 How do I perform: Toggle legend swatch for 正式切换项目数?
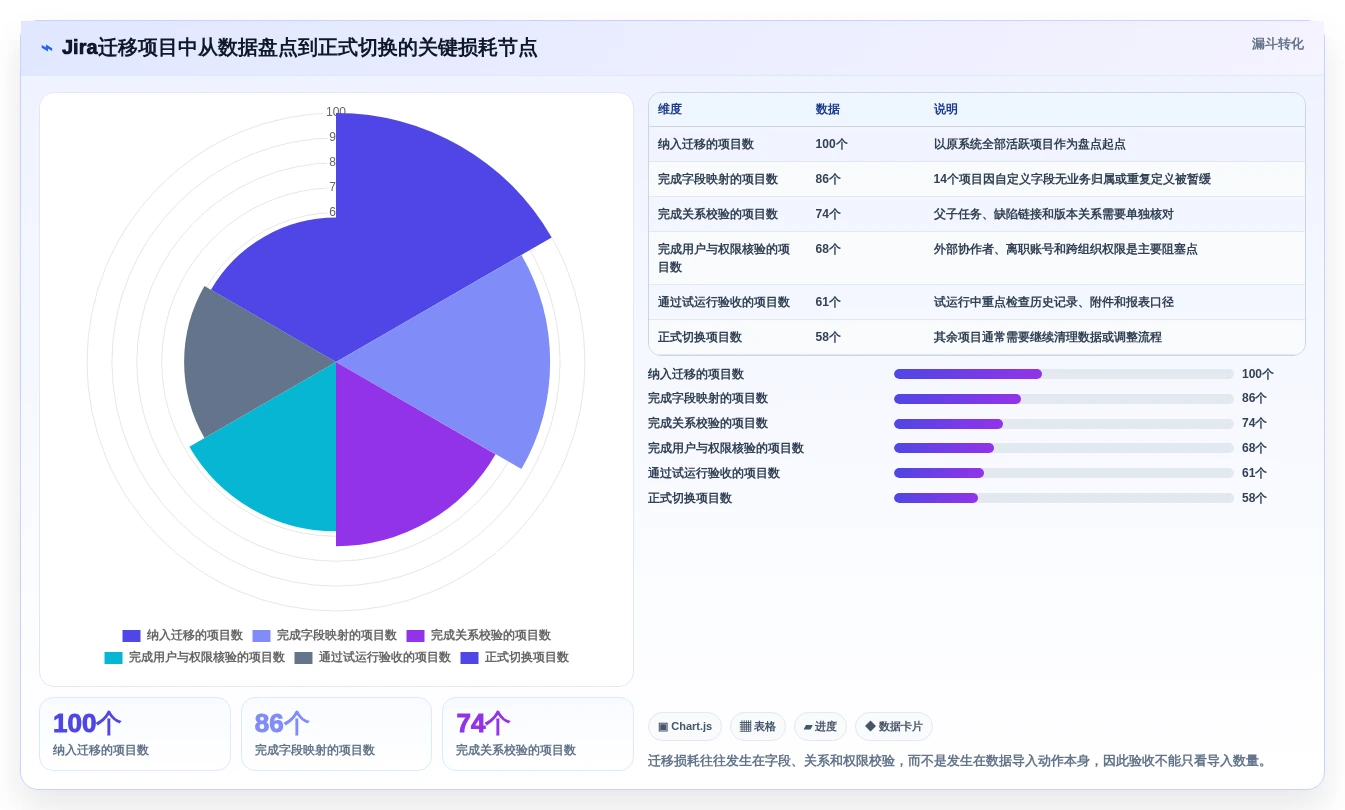(469, 658)
